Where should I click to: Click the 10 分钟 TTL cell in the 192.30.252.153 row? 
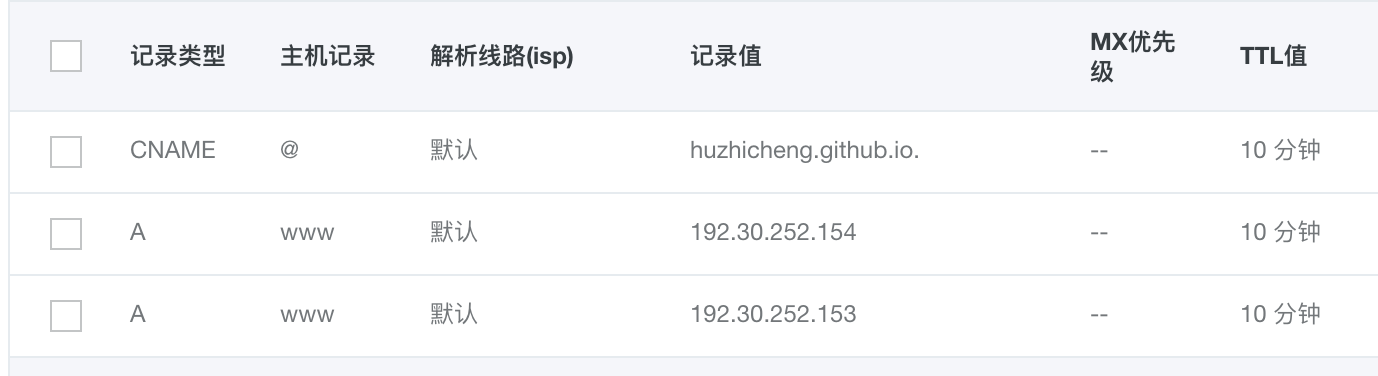[1280, 315]
